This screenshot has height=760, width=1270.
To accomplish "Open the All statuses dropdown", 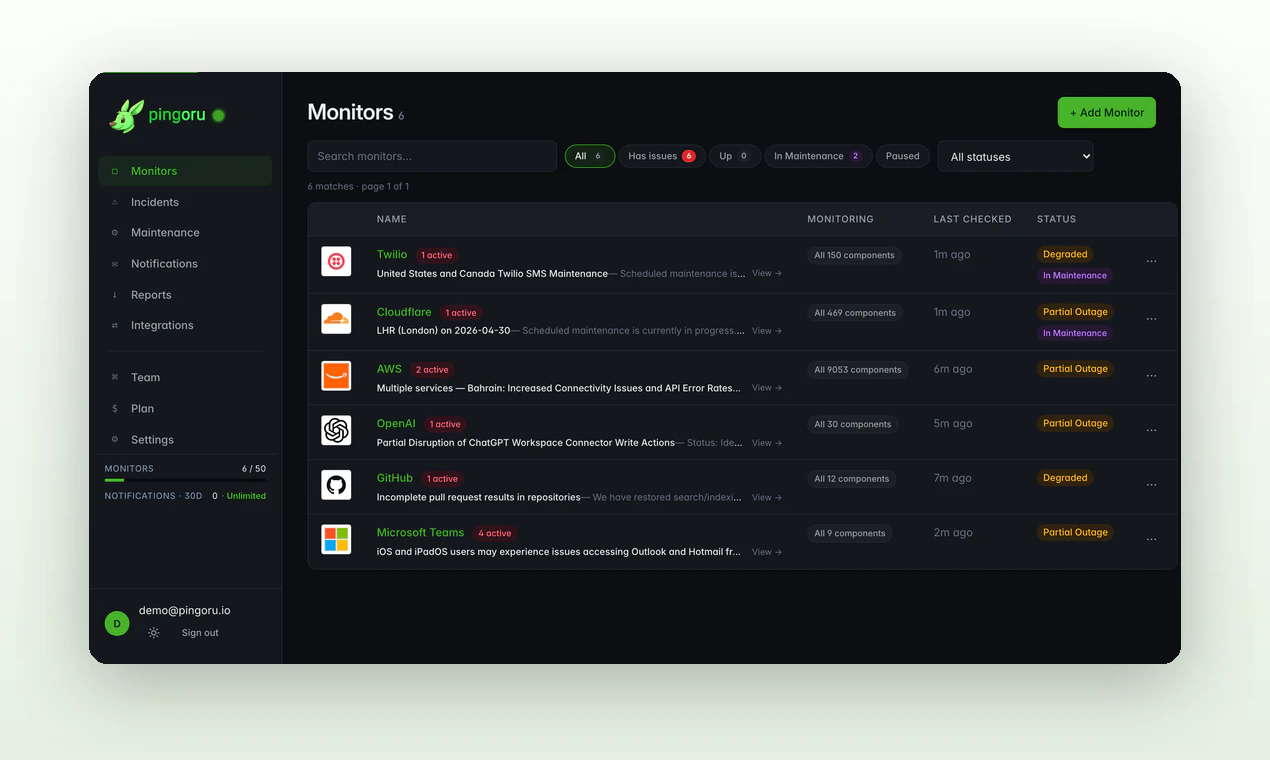I will [1014, 156].
